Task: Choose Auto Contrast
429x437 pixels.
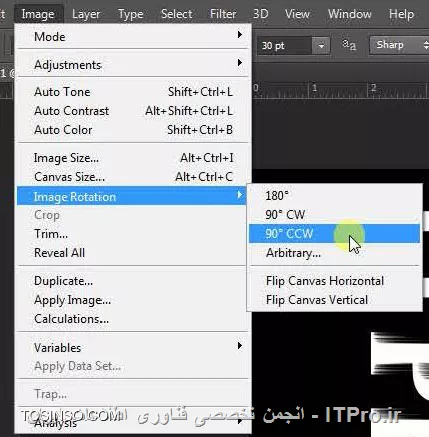Action: [x=133, y=111]
